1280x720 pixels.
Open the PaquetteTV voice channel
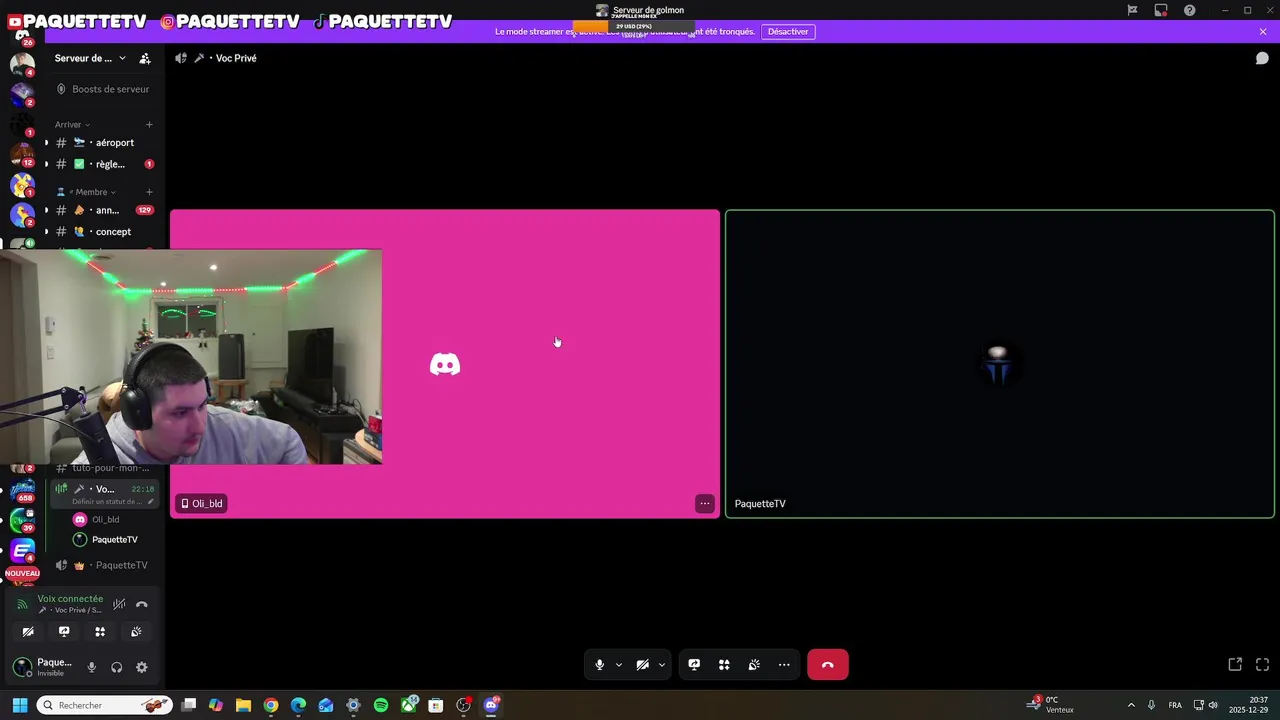pos(104,565)
